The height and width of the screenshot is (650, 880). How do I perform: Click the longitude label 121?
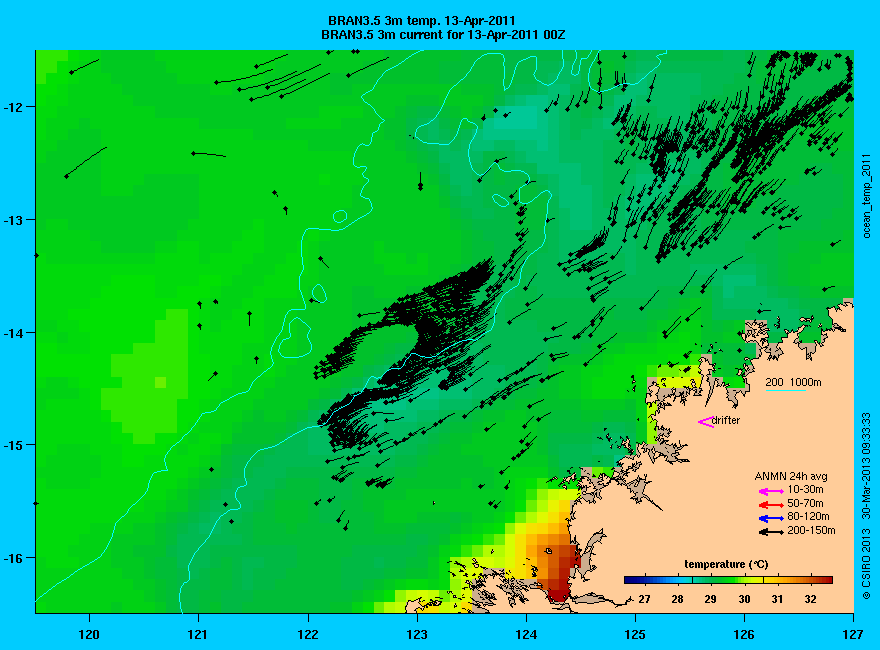(198, 634)
